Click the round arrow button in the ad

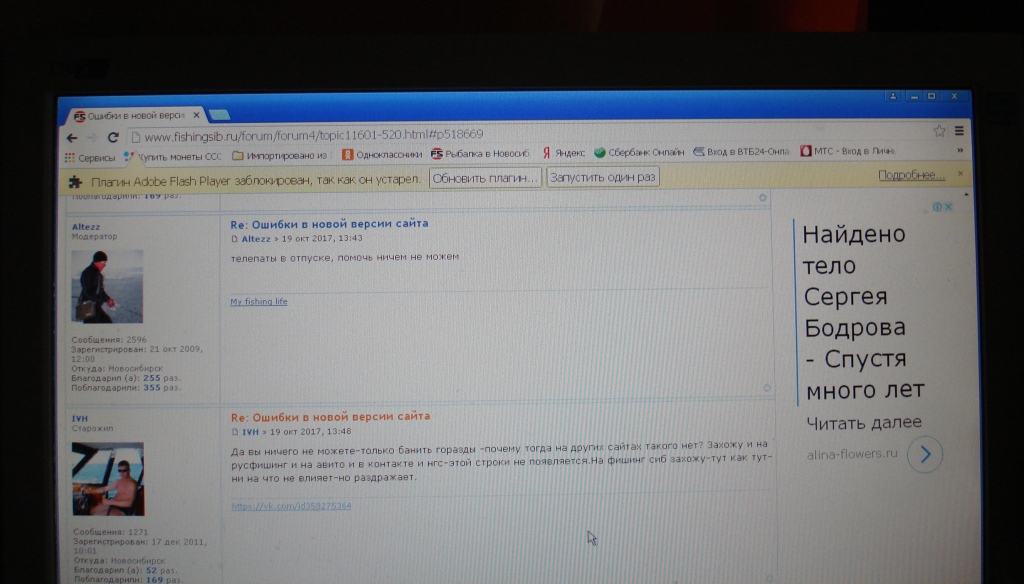(926, 455)
